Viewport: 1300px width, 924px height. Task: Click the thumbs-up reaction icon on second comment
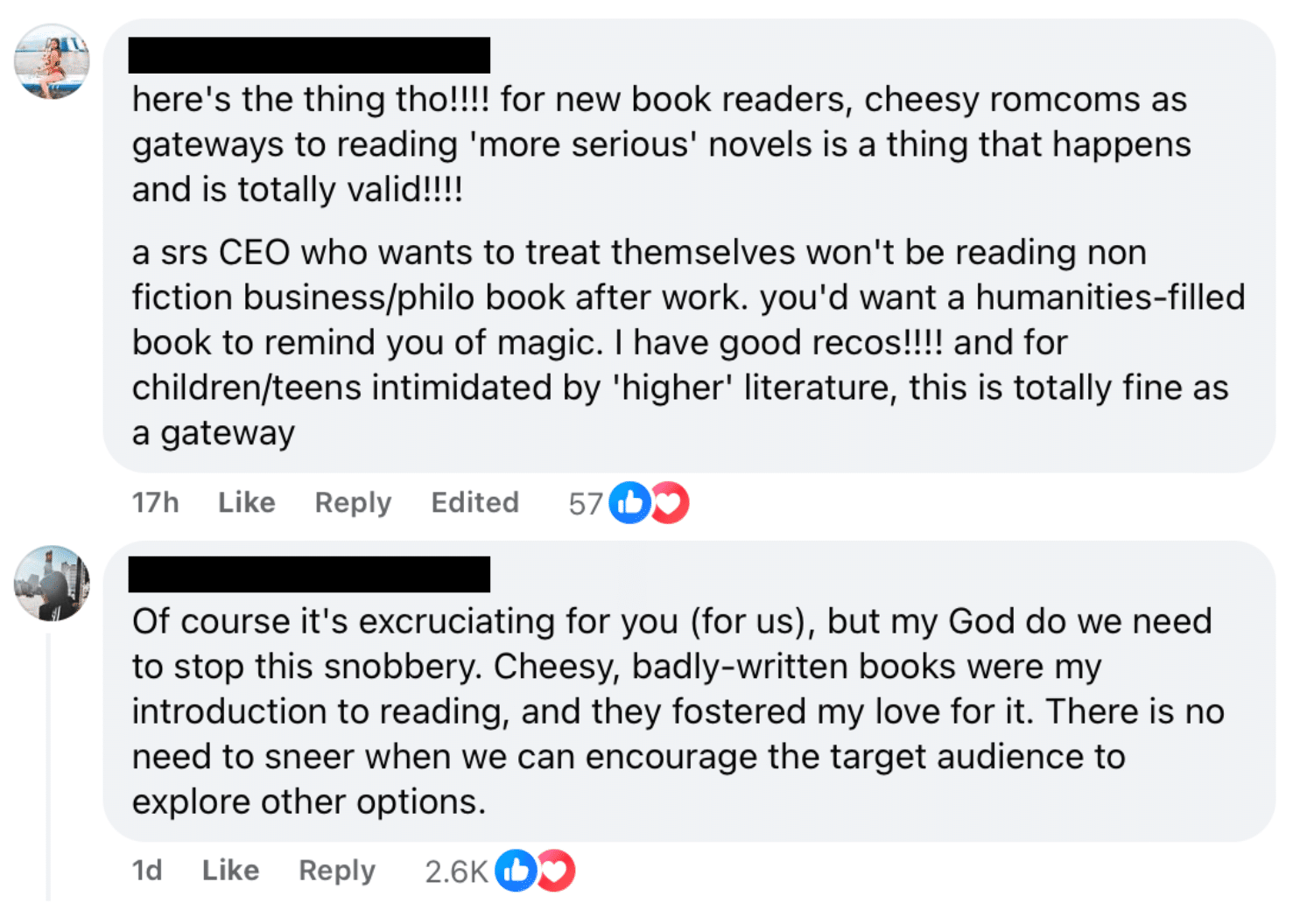pos(516,870)
